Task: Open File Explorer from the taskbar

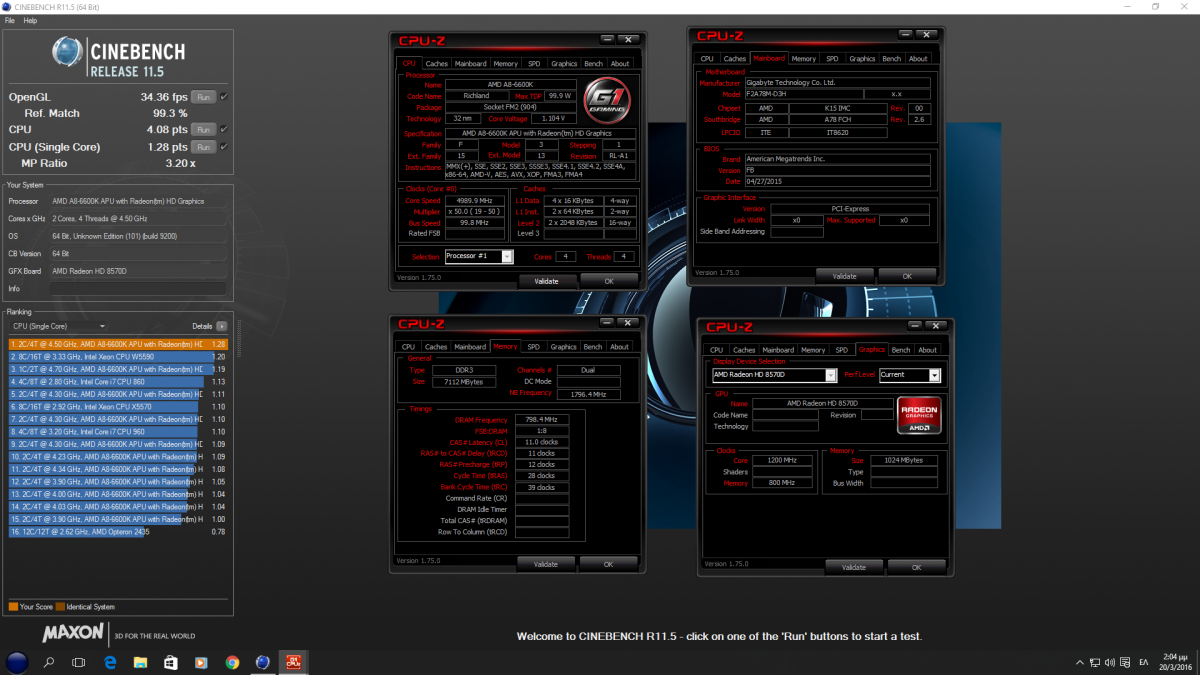Action: click(140, 662)
